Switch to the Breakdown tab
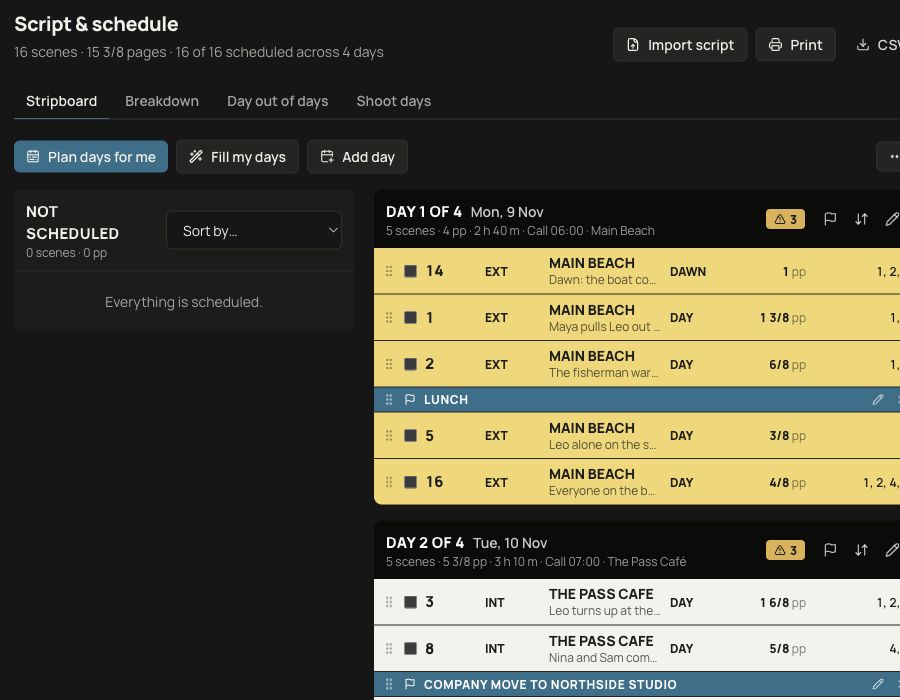Screen dimensions: 900x700 [162, 101]
